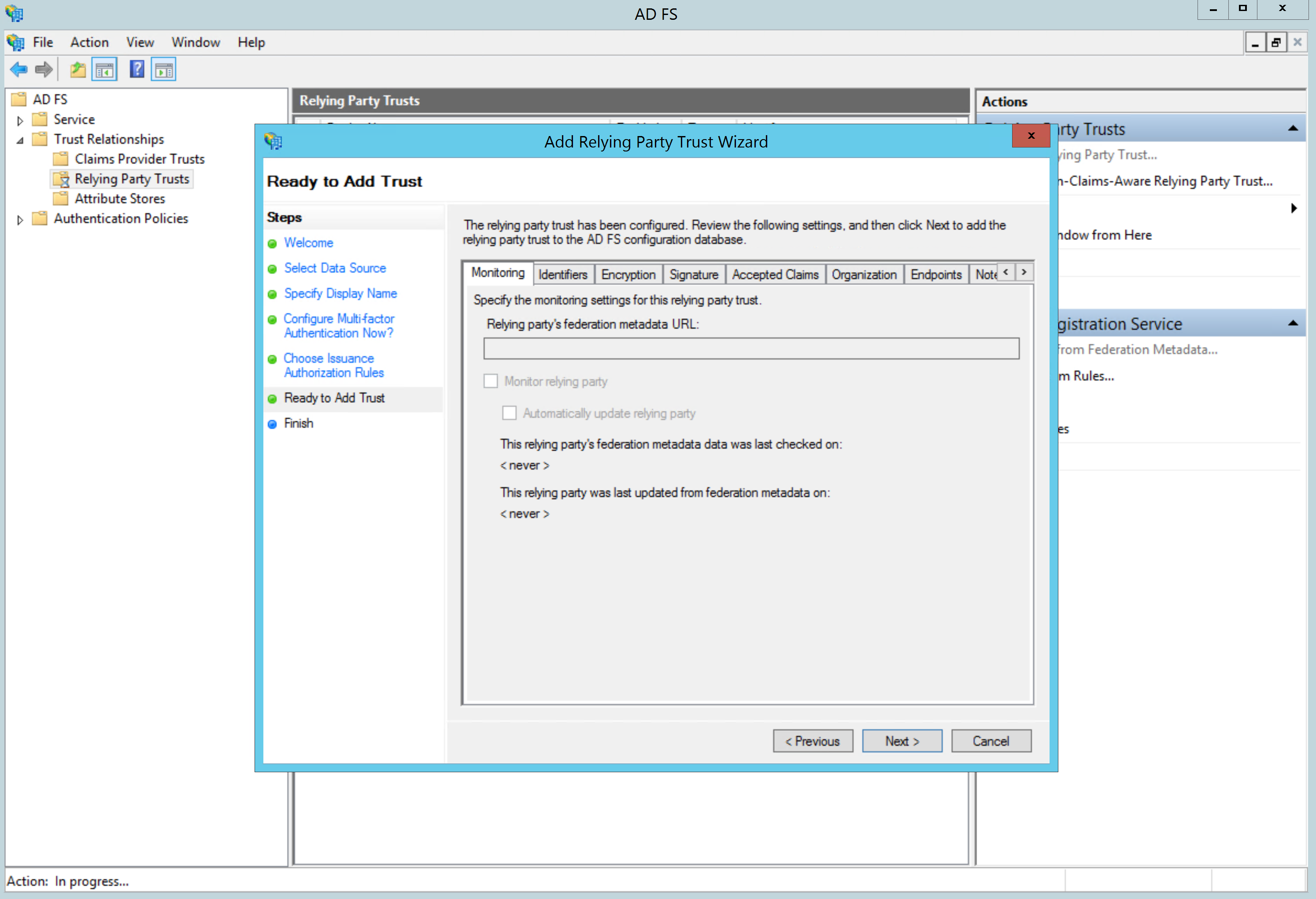Click the Previous button
This screenshot has height=899, width=1316.
click(813, 741)
